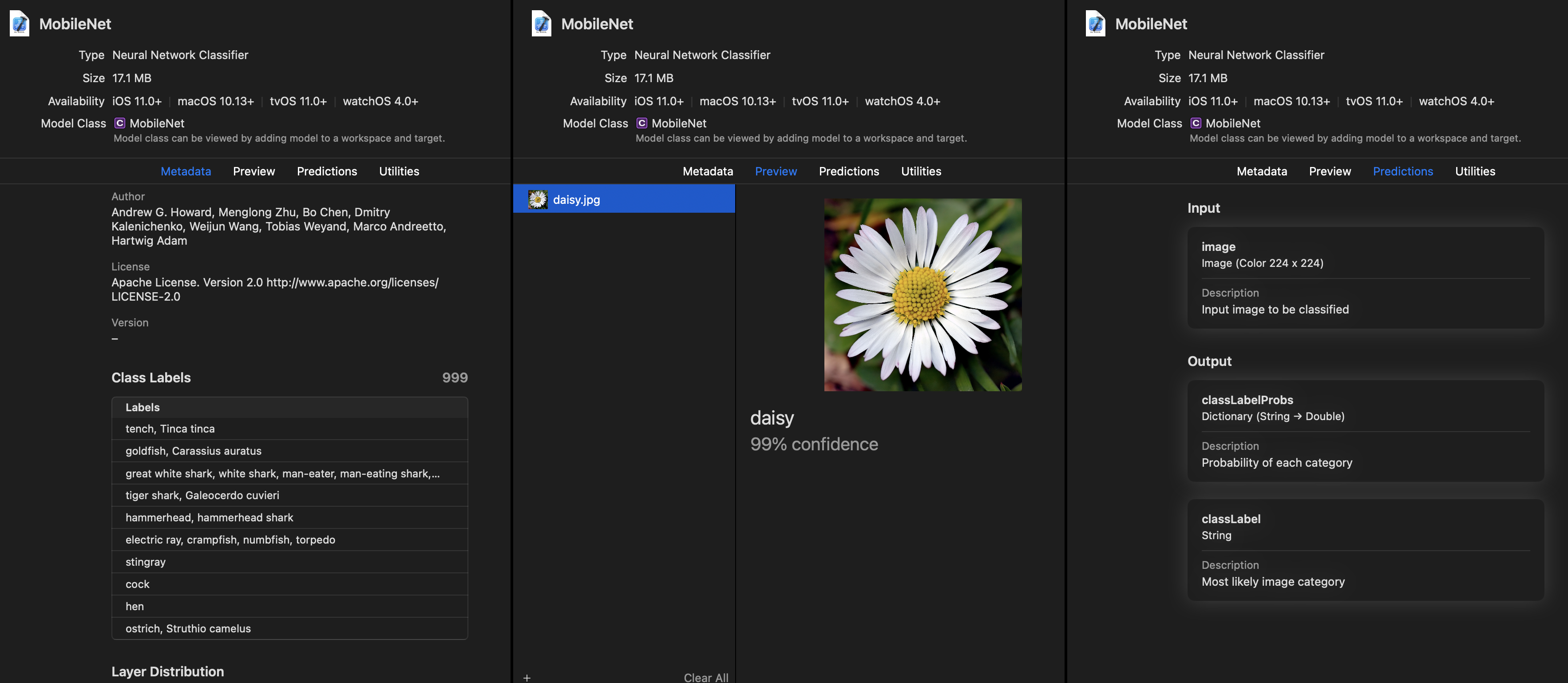Click the Class Labels count 999

pyautogui.click(x=455, y=377)
